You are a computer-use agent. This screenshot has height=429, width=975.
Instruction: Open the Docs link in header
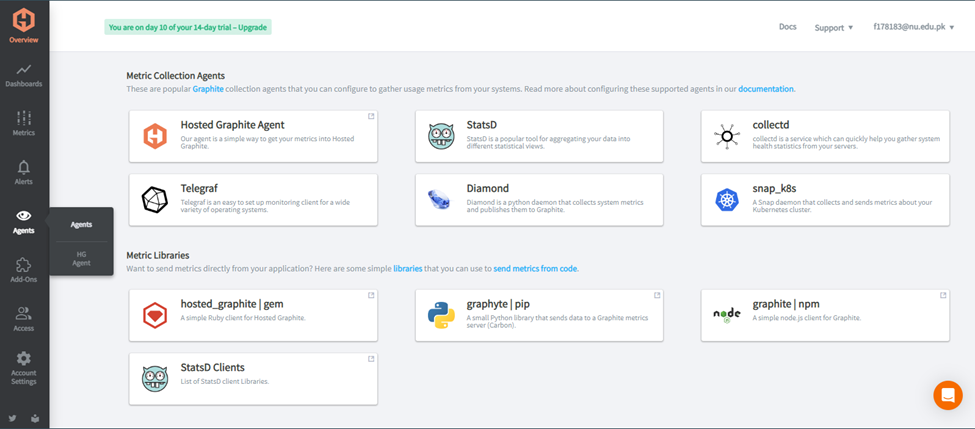click(x=788, y=27)
